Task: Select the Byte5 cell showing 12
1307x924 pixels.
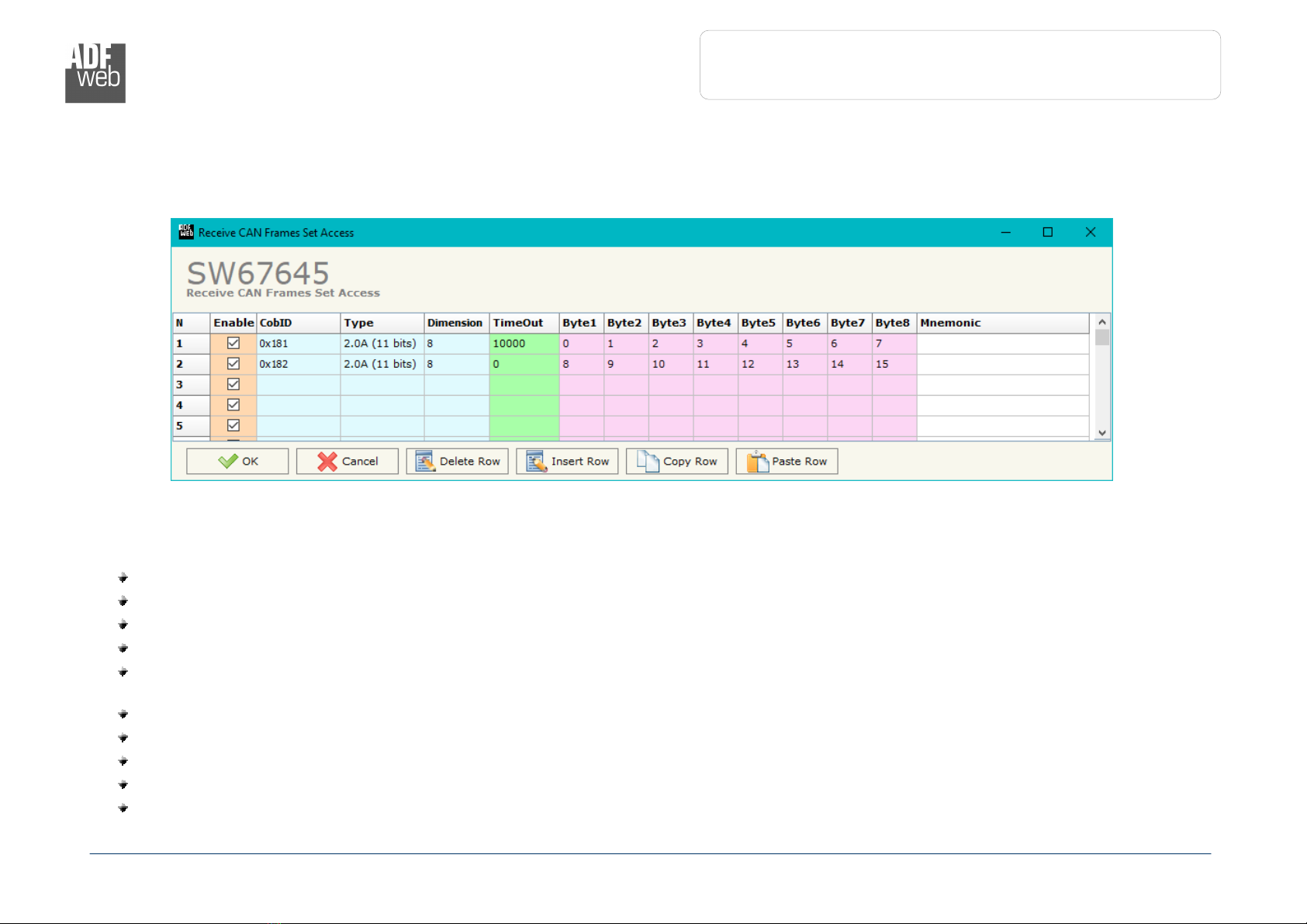Action: click(x=760, y=364)
